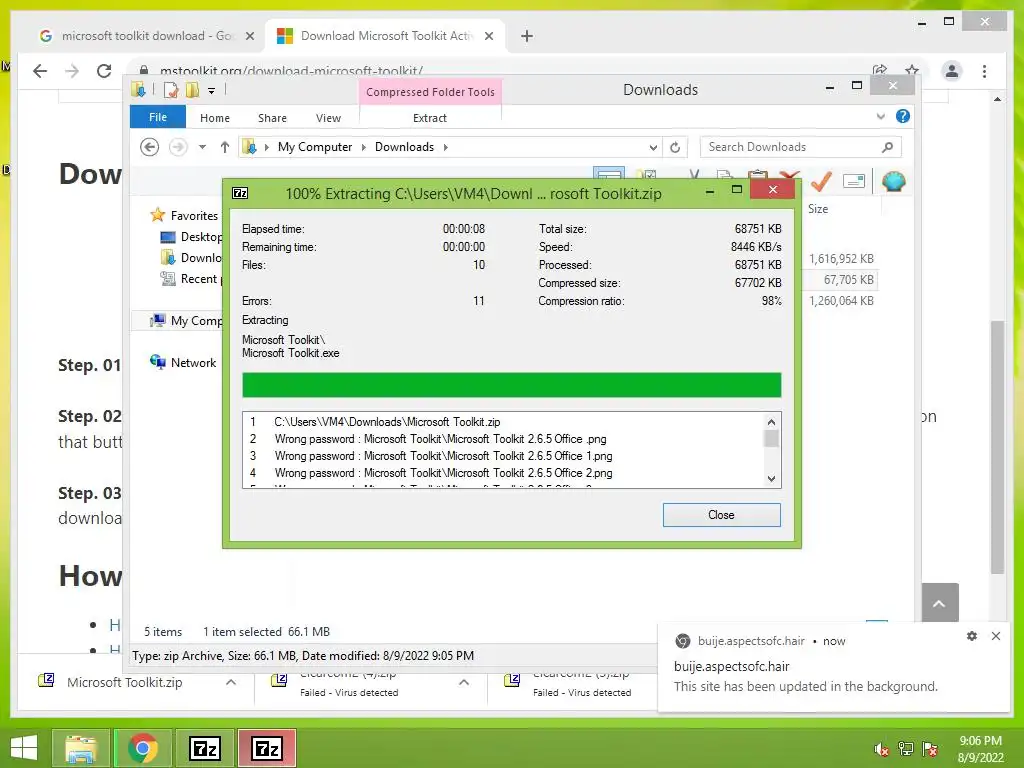This screenshot has height=768, width=1024.
Task: Click the Share page icon in Chrome address bar
Action: [880, 70]
